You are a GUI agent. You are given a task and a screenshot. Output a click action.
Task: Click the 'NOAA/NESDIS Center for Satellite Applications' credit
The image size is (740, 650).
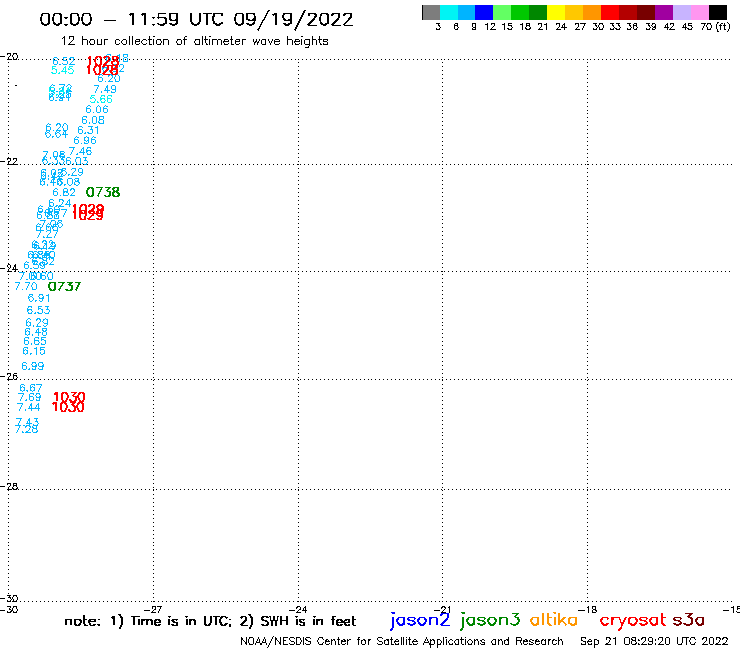[364, 642]
